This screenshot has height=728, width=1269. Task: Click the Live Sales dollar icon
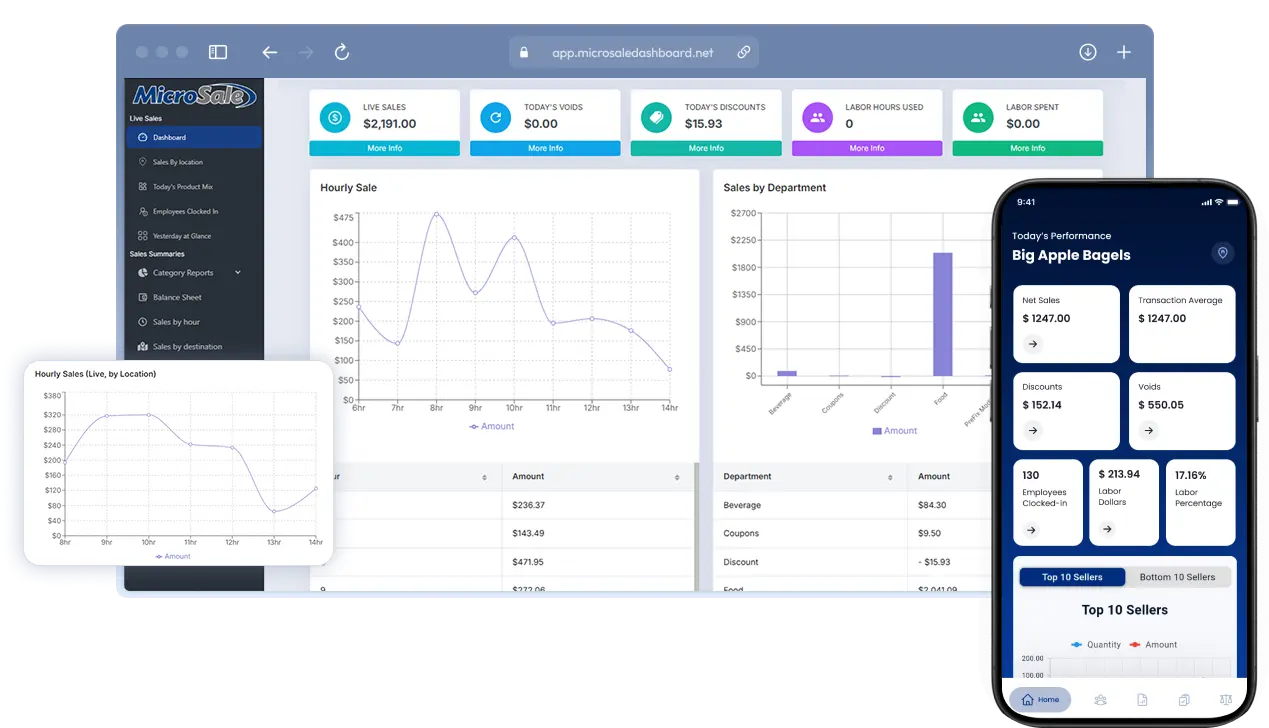pos(335,117)
